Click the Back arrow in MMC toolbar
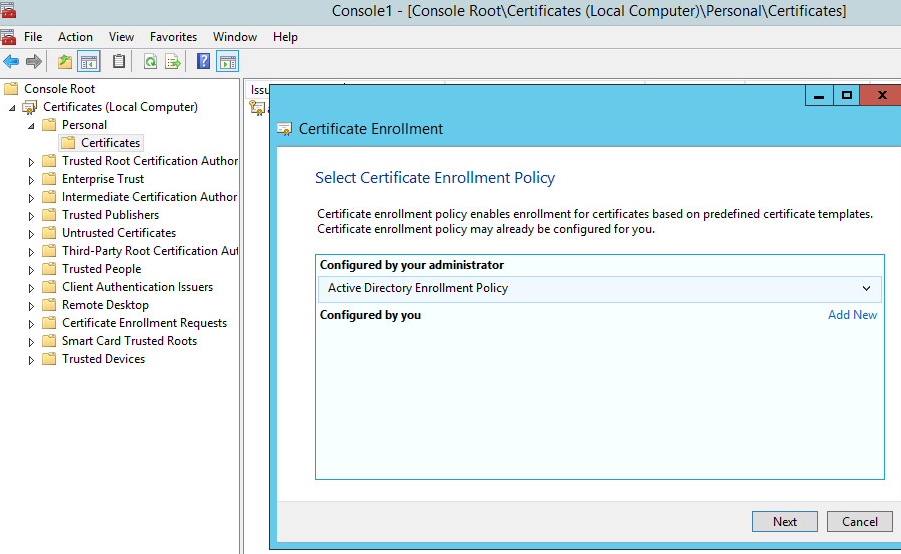This screenshot has width=901, height=554. [11, 61]
